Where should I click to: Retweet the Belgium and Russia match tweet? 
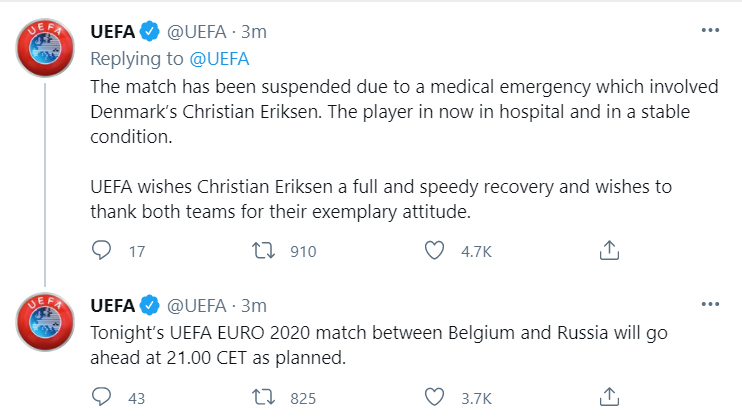263,397
